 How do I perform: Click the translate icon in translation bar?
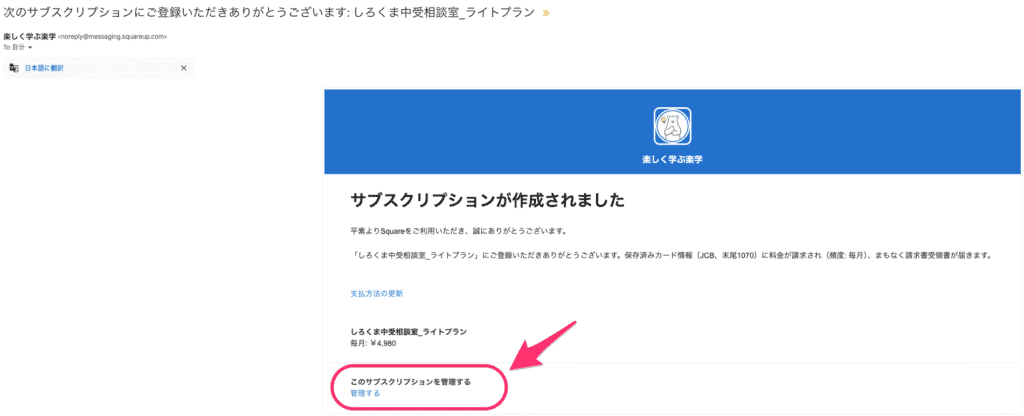click(x=14, y=68)
